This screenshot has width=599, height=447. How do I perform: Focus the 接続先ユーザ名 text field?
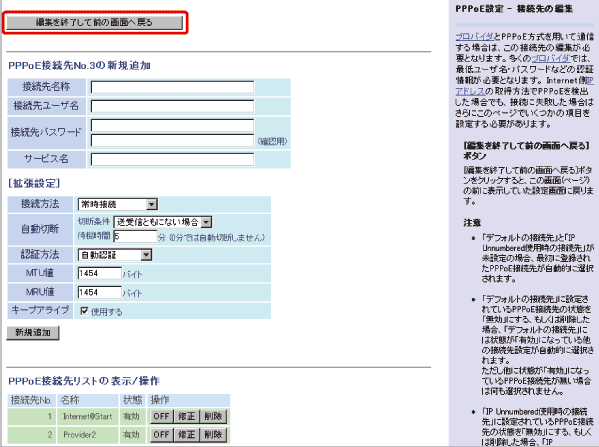pyautogui.click(x=172, y=106)
